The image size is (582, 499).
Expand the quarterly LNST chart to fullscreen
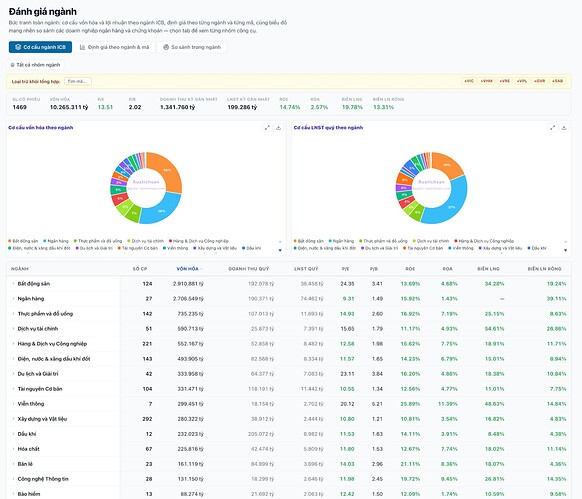552,128
